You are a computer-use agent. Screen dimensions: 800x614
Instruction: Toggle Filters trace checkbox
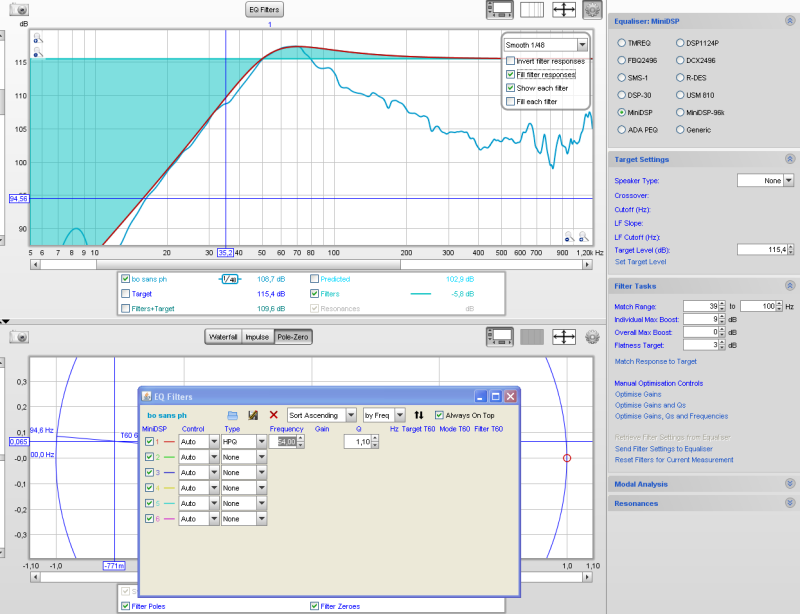point(314,294)
